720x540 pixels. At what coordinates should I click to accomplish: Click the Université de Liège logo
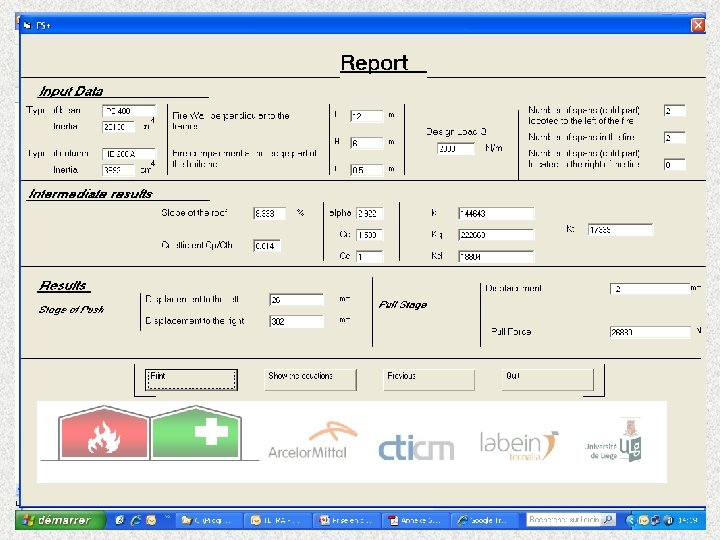pos(613,440)
